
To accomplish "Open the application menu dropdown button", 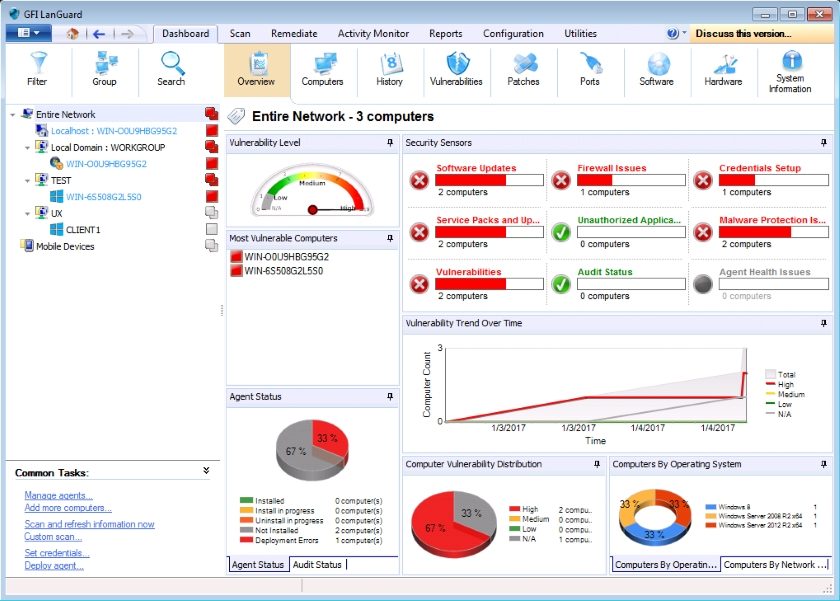I will [29, 33].
